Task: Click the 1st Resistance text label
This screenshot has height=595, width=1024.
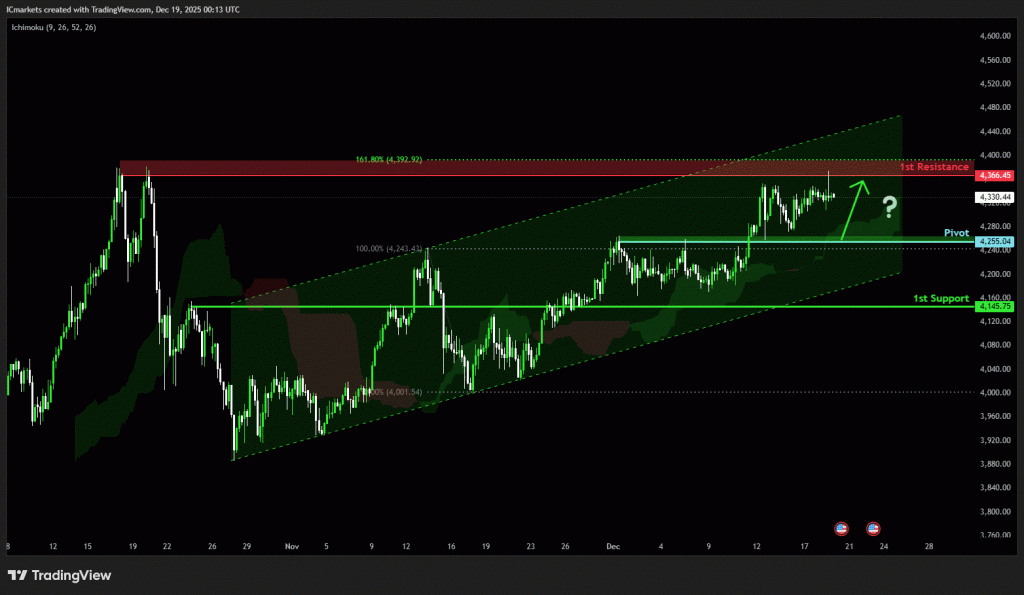Action: coord(933,167)
